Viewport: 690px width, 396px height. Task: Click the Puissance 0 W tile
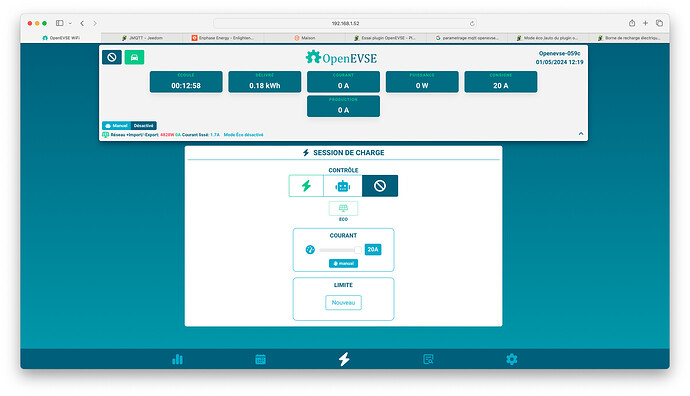tap(422, 82)
